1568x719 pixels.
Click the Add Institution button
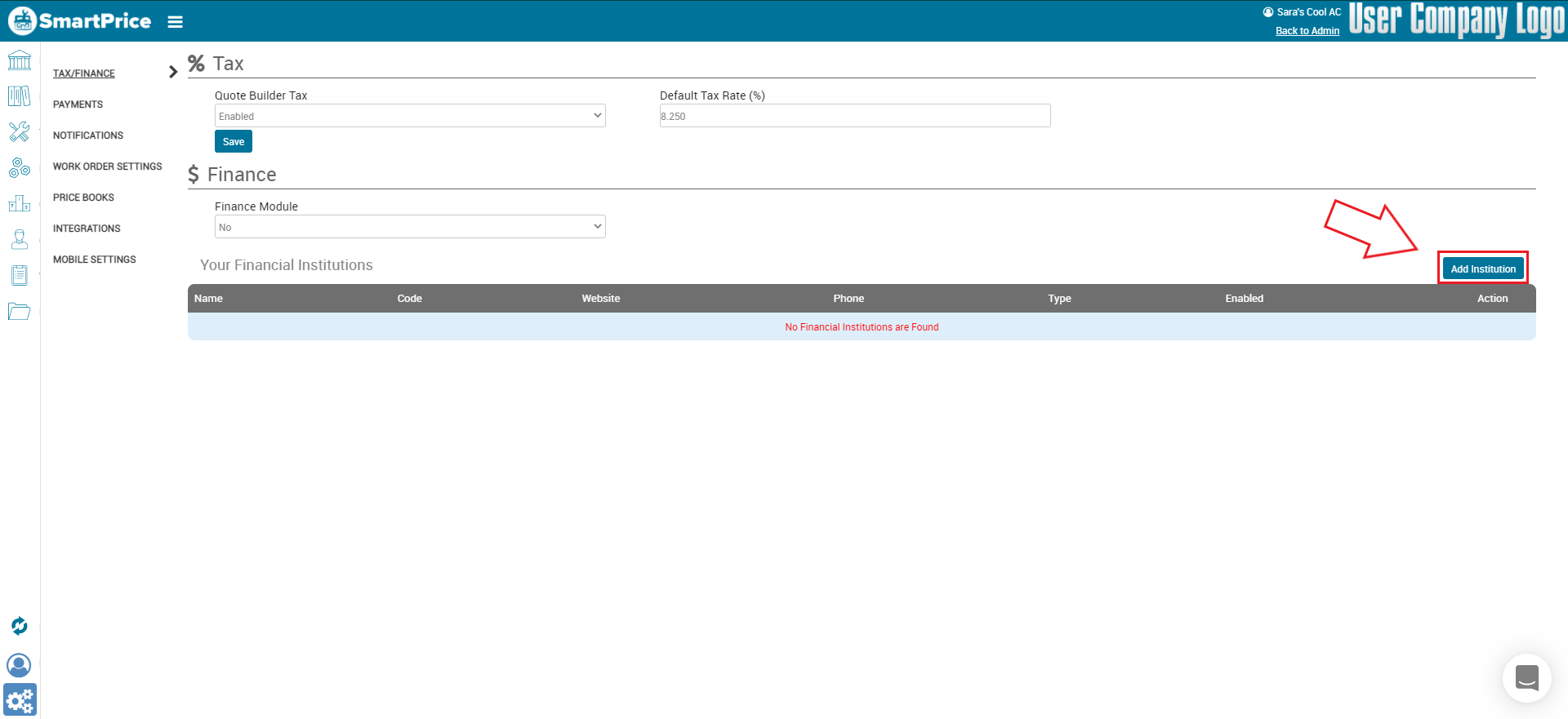coord(1482,269)
